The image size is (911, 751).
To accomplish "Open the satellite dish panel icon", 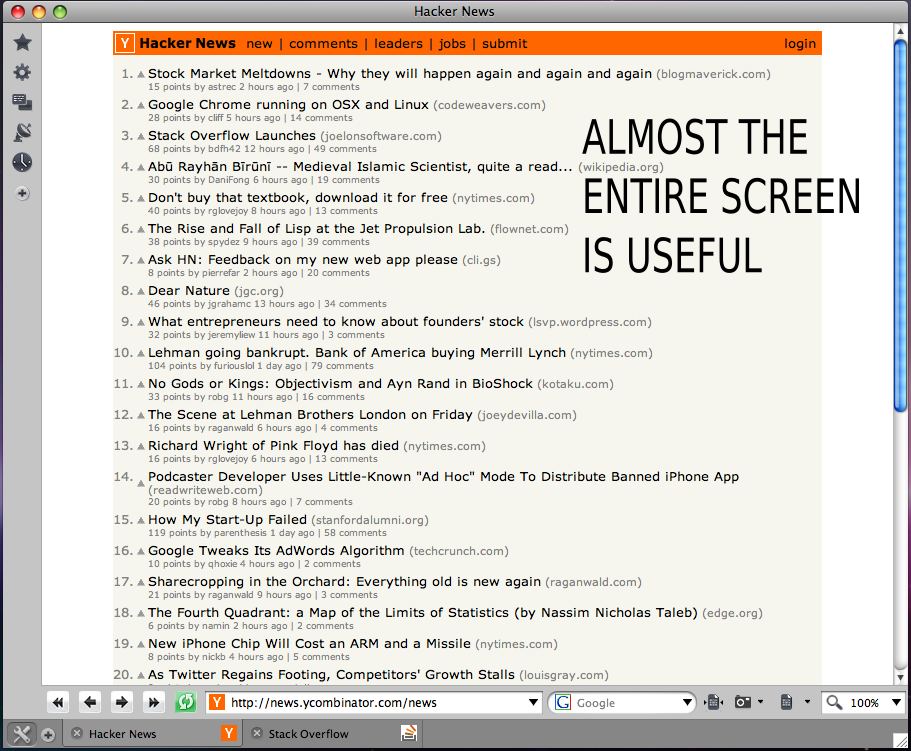I will (x=23, y=132).
